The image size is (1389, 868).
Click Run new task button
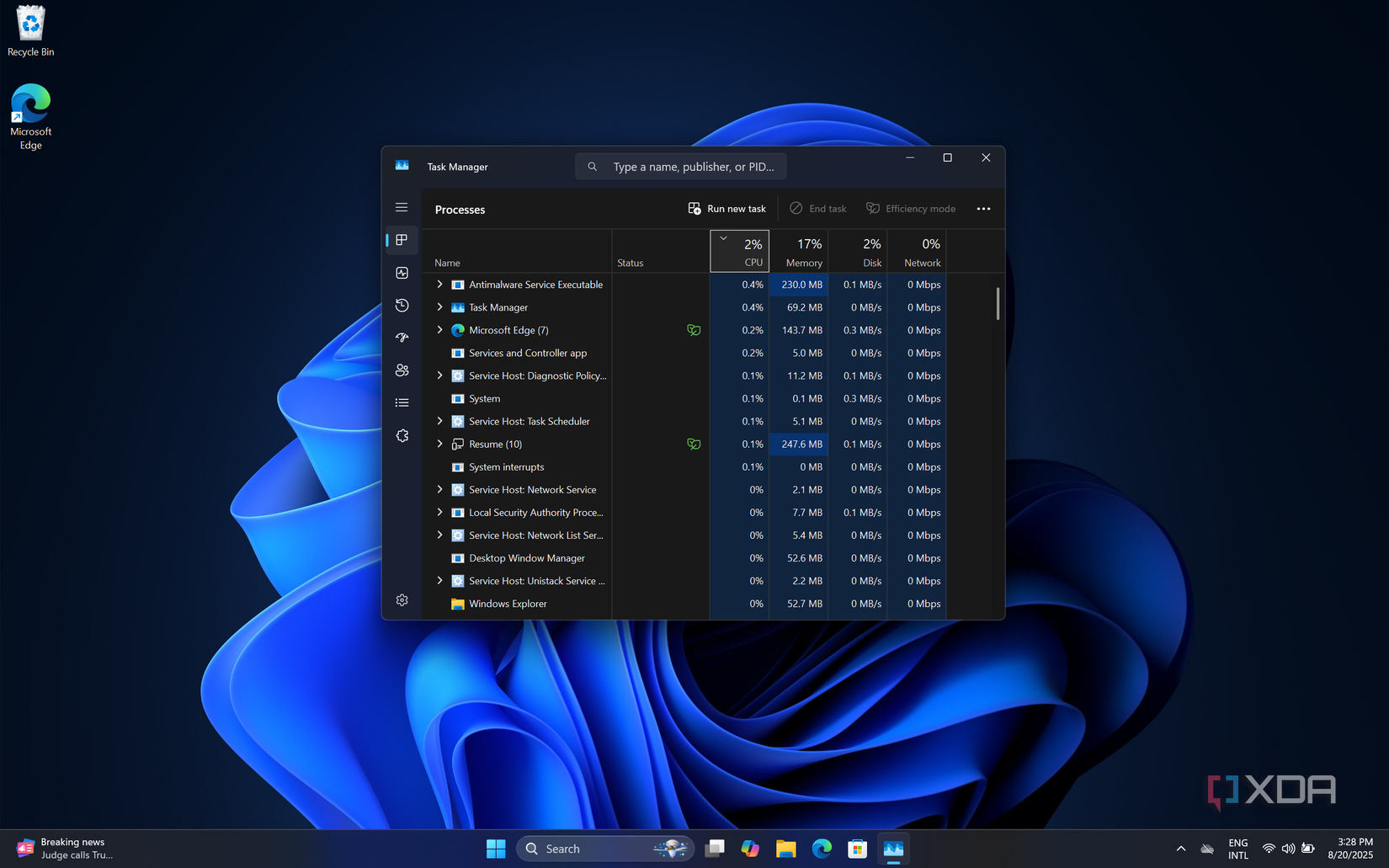(727, 209)
